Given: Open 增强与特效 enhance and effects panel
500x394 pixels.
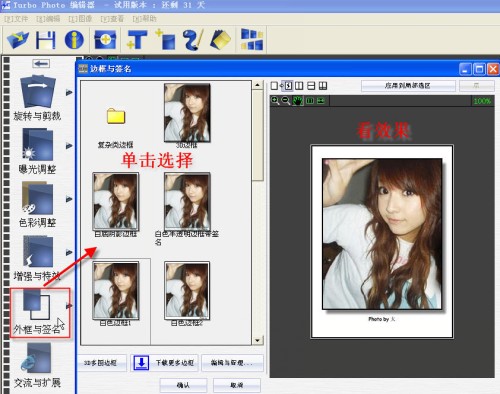Looking at the screenshot, I should [x=37, y=257].
